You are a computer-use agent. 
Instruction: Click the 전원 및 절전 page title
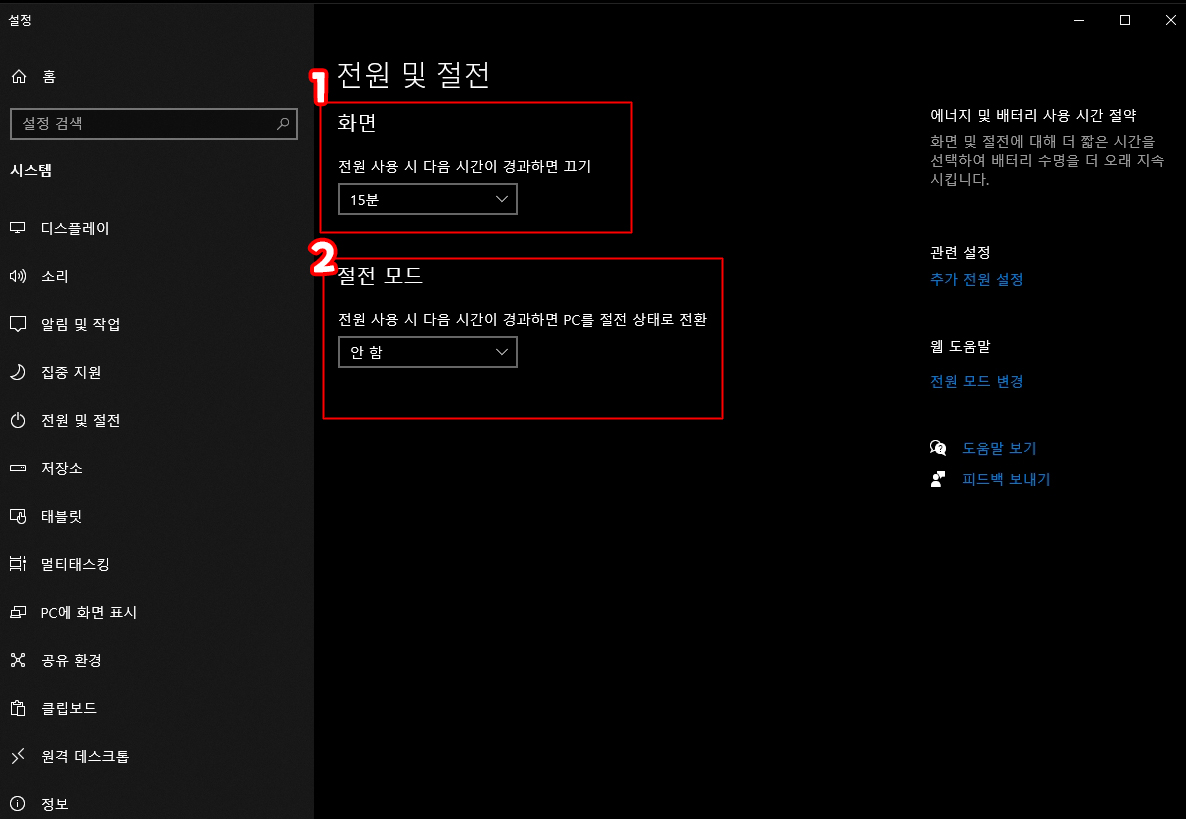tap(413, 74)
